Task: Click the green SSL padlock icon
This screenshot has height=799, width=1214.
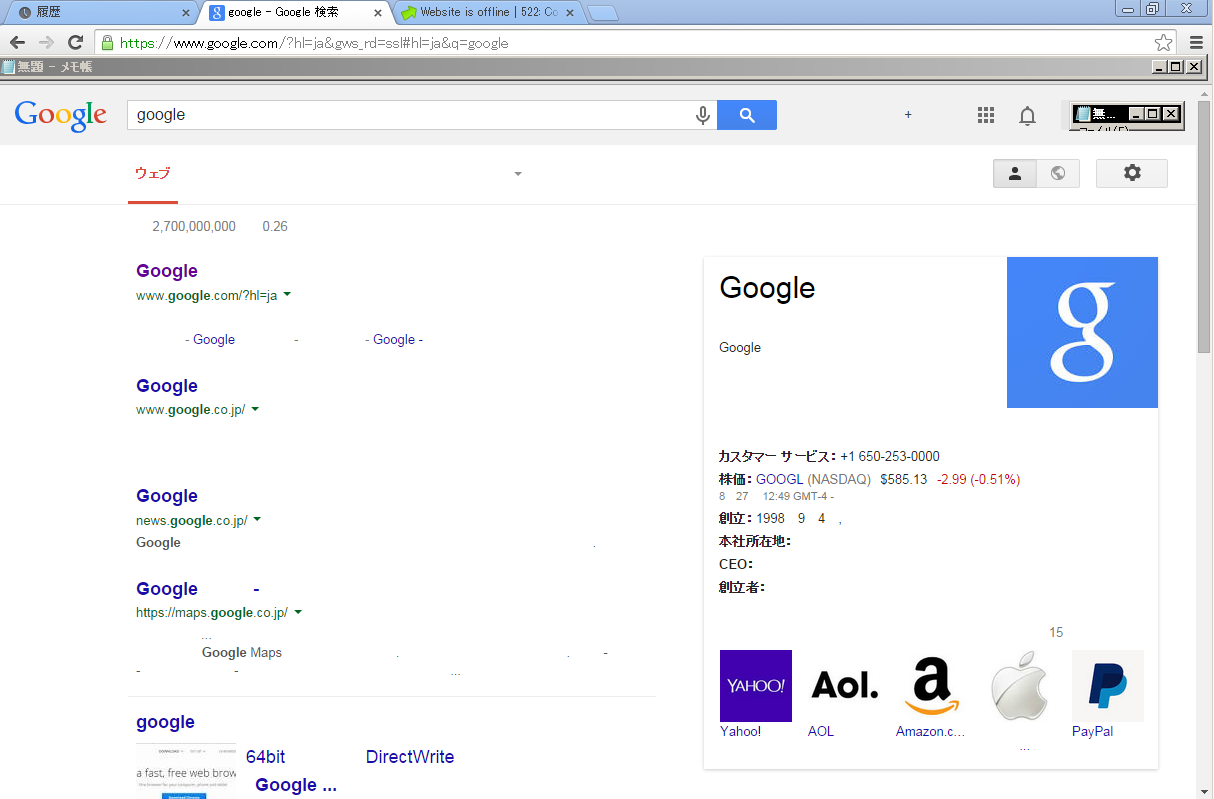Action: 107,43
